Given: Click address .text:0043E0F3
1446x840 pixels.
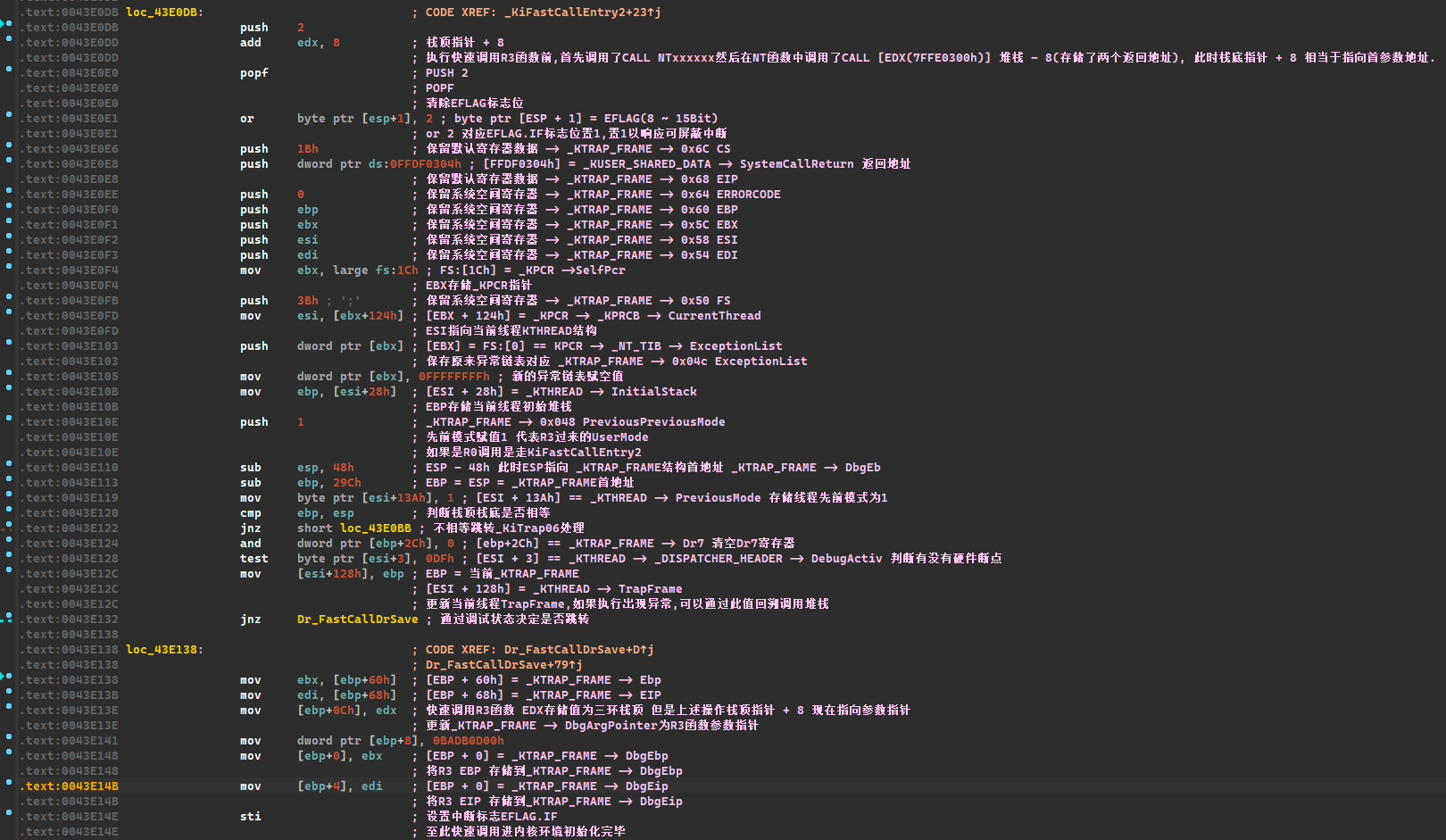Looking at the screenshot, I should tap(69, 255).
